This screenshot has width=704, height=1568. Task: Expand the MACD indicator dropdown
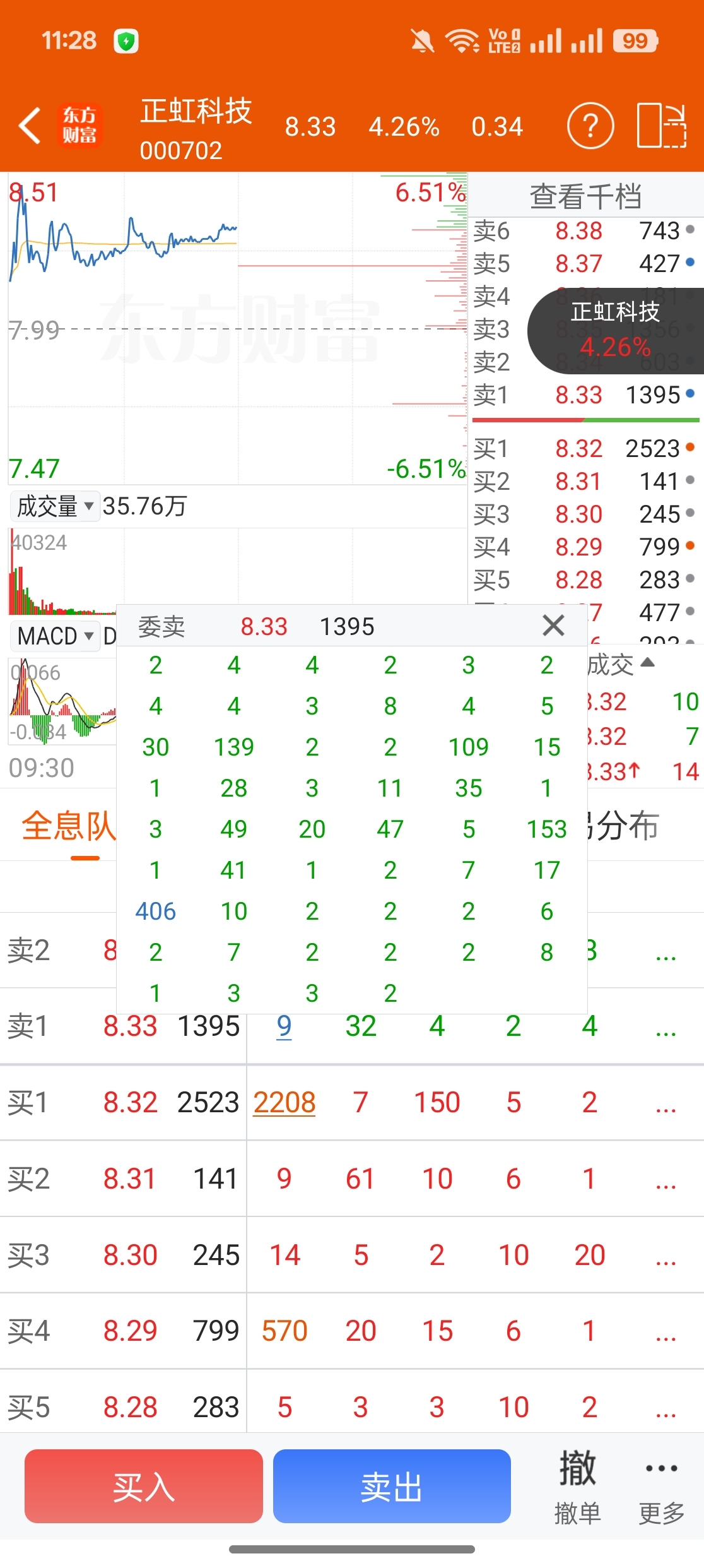pyautogui.click(x=56, y=636)
